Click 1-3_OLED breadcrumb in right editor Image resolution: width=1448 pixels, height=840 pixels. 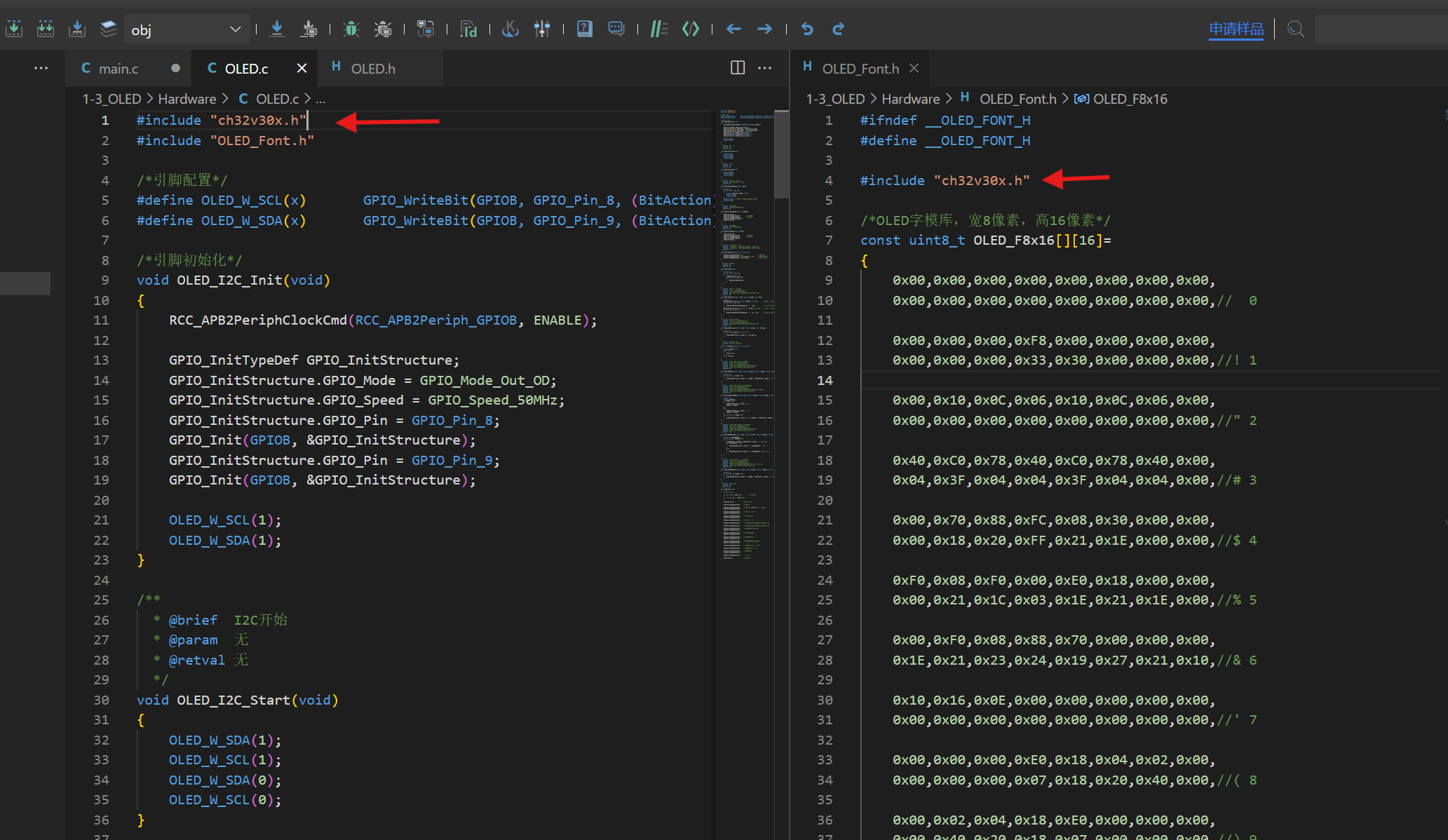[836, 99]
